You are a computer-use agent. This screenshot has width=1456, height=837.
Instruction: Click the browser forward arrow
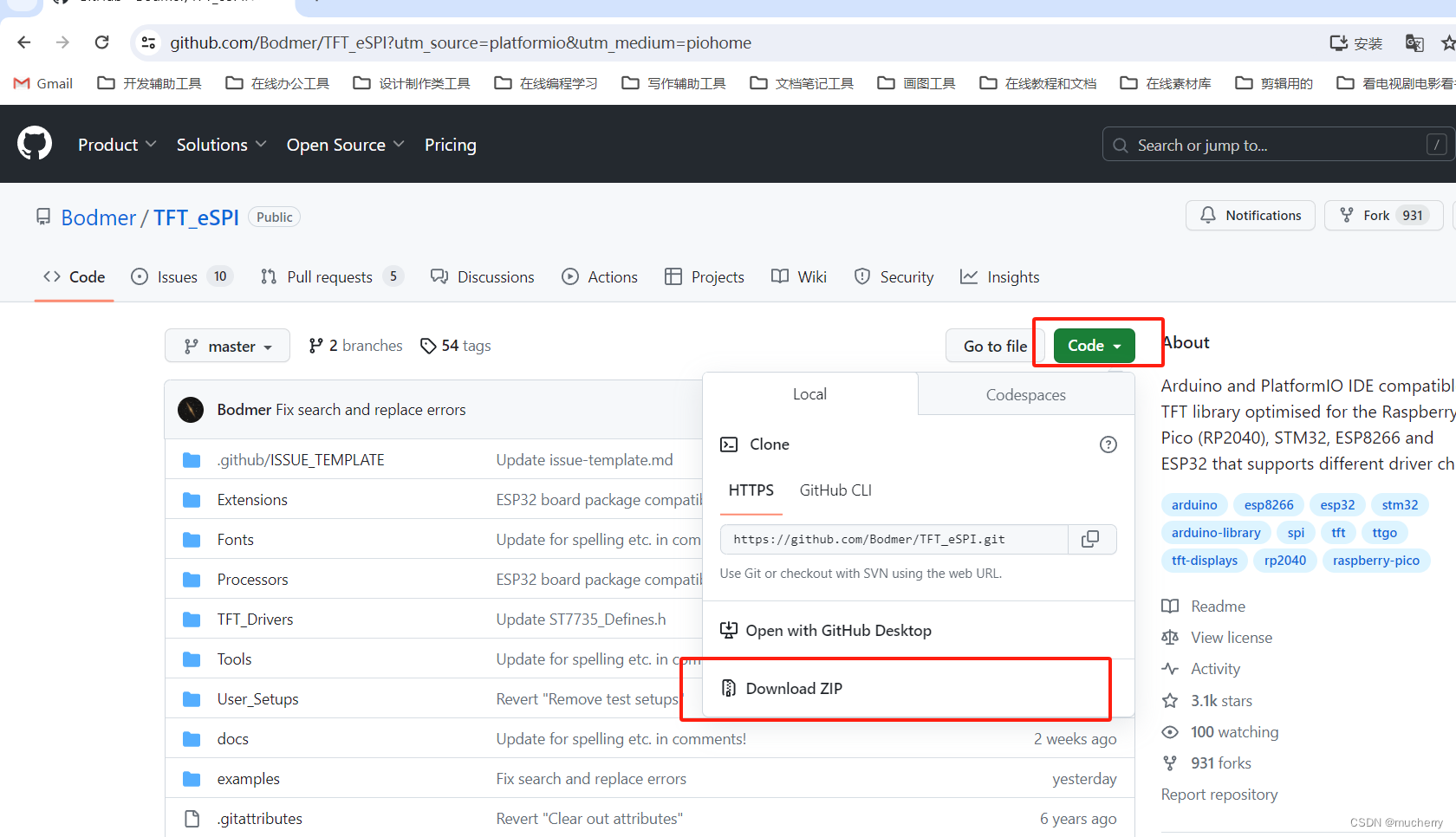[x=62, y=42]
